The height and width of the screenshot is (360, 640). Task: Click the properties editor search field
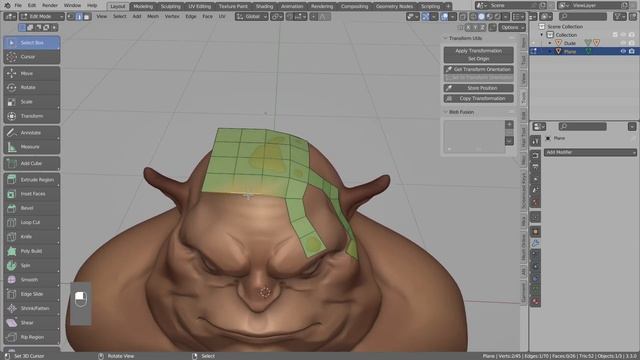(582, 127)
